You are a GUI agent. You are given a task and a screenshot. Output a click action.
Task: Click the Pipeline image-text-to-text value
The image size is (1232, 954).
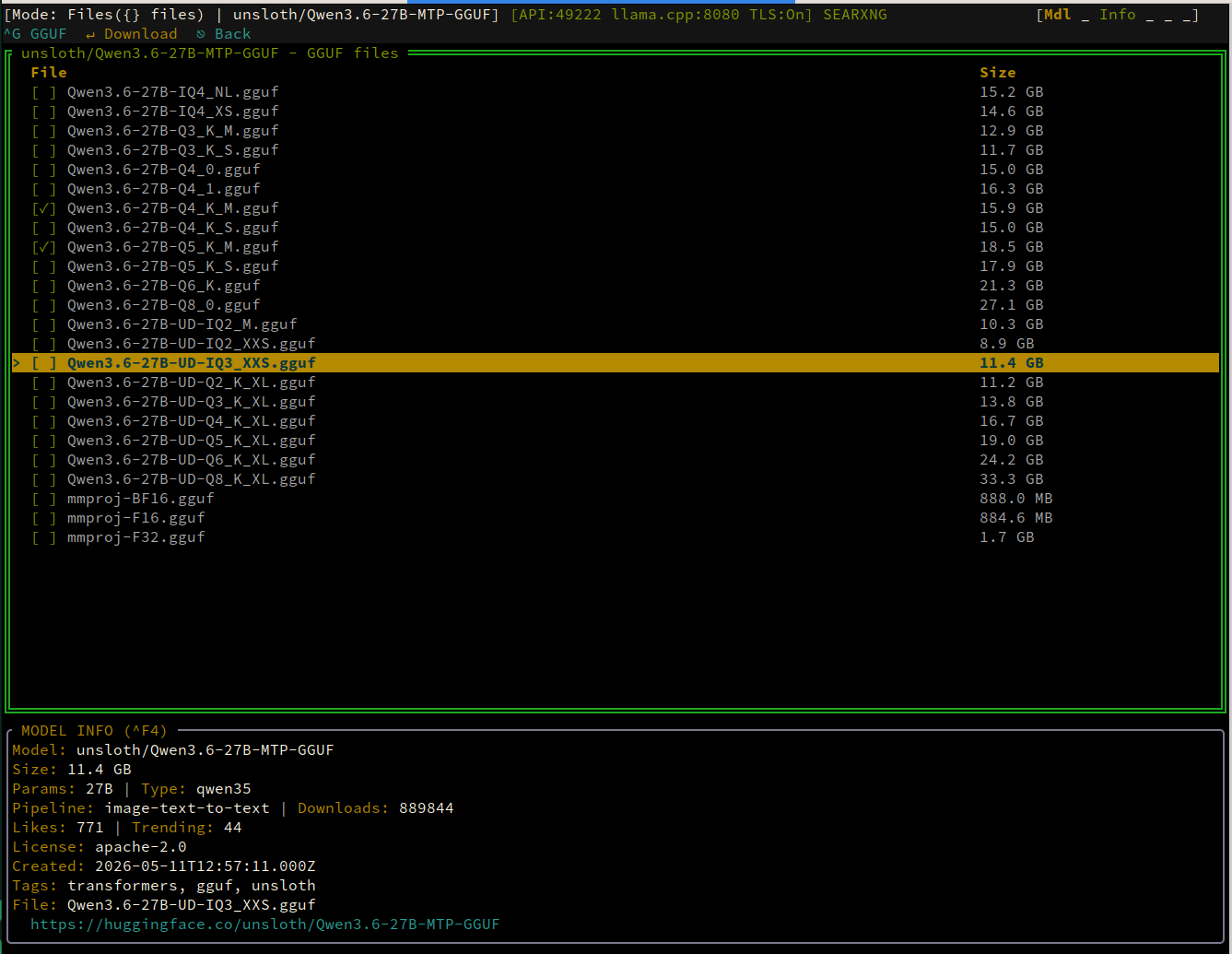pyautogui.click(x=187, y=808)
